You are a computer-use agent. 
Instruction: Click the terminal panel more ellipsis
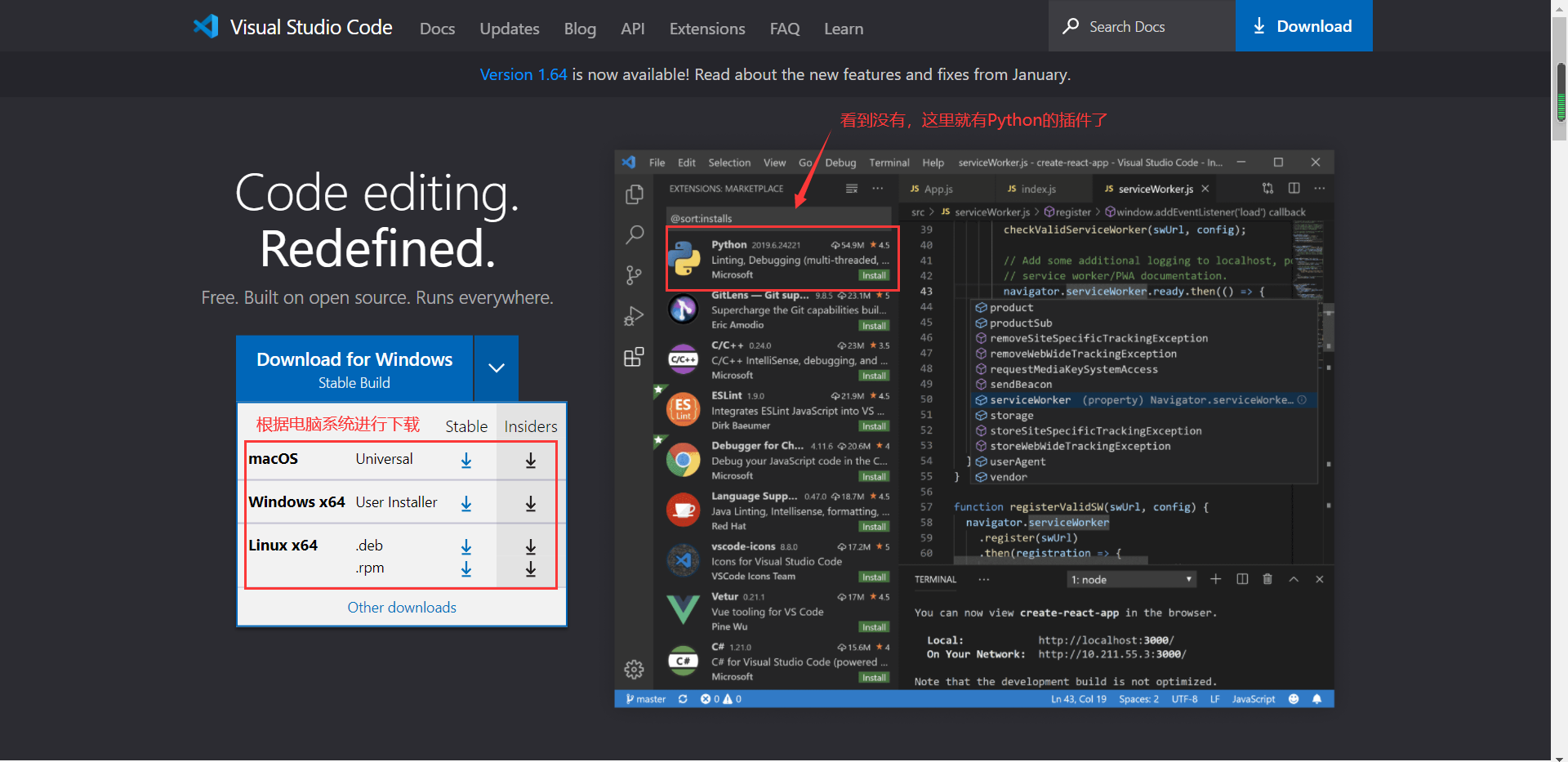click(984, 579)
